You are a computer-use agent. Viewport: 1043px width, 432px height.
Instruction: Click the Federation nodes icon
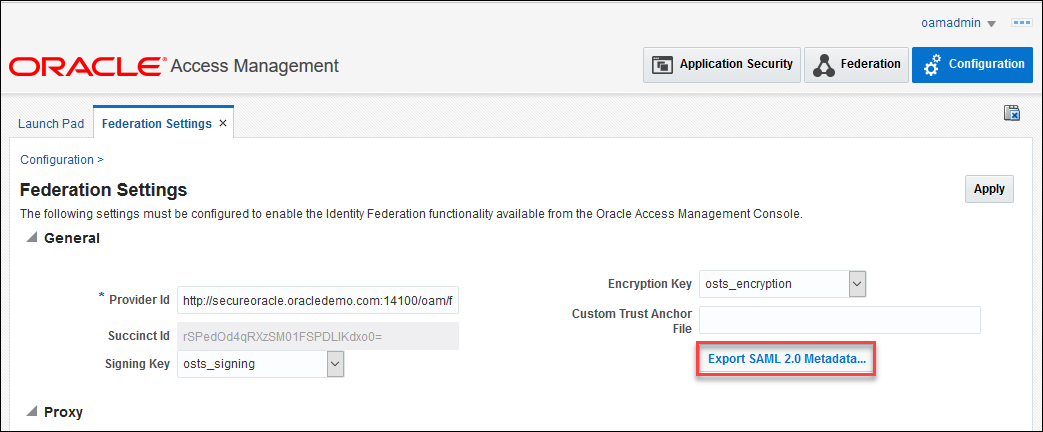click(x=824, y=65)
